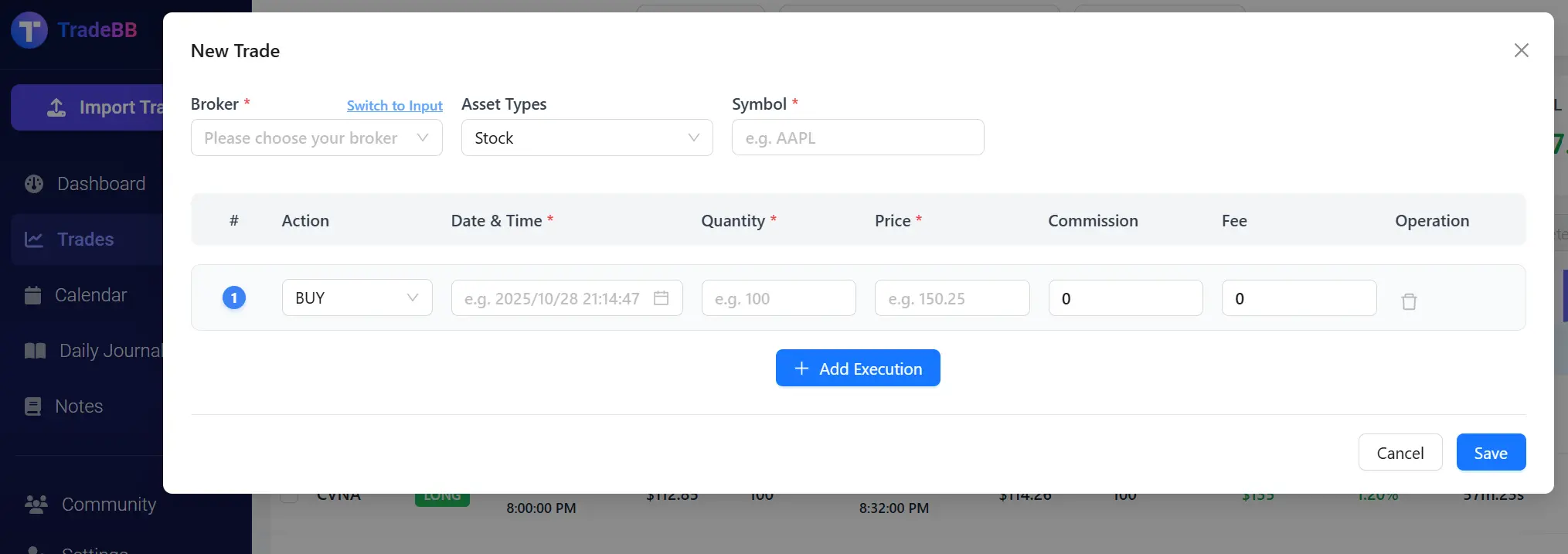Click the TradeBB logo icon

coord(29,30)
